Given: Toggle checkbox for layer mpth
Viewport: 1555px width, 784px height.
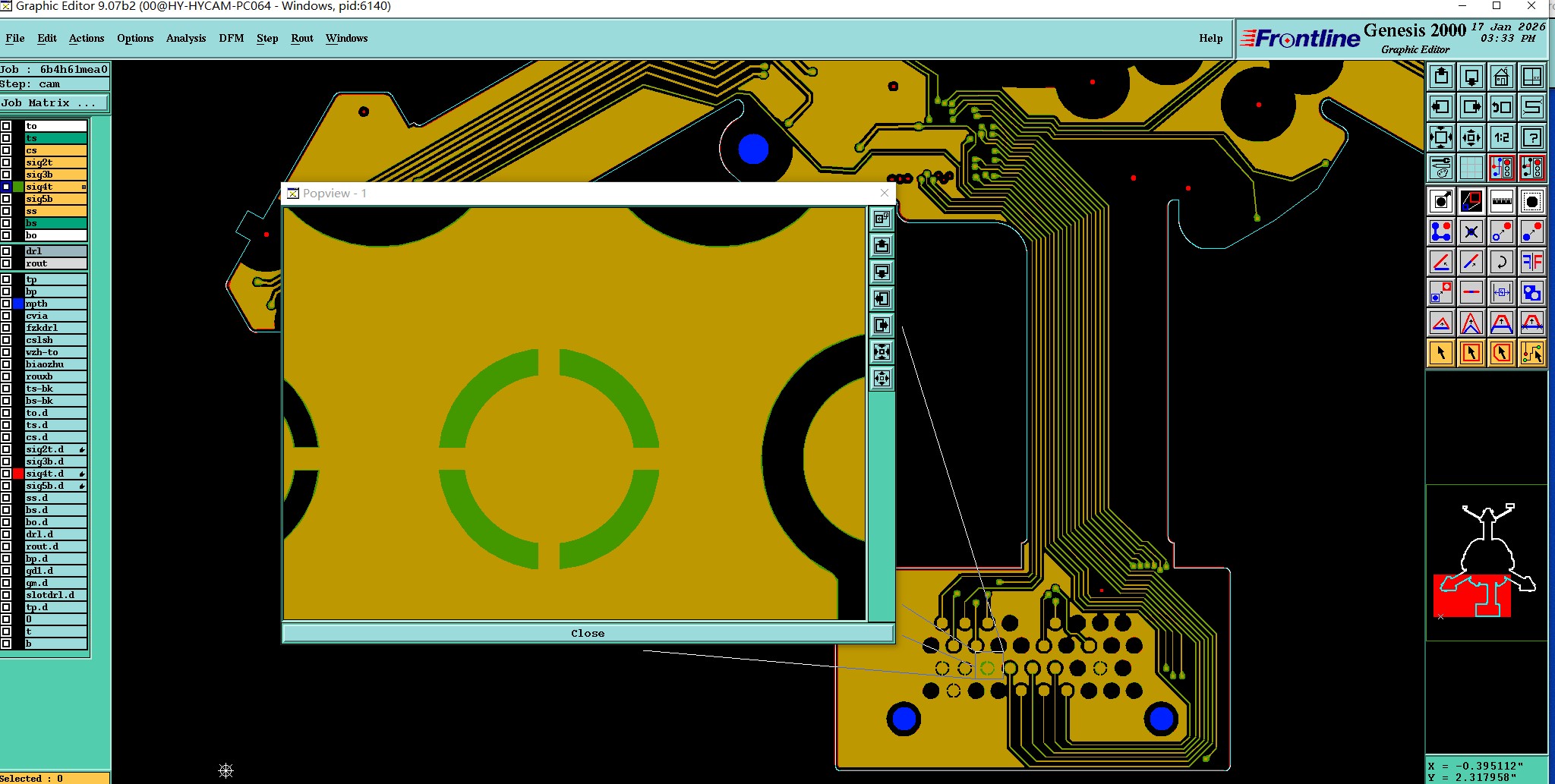Looking at the screenshot, I should click(6, 304).
